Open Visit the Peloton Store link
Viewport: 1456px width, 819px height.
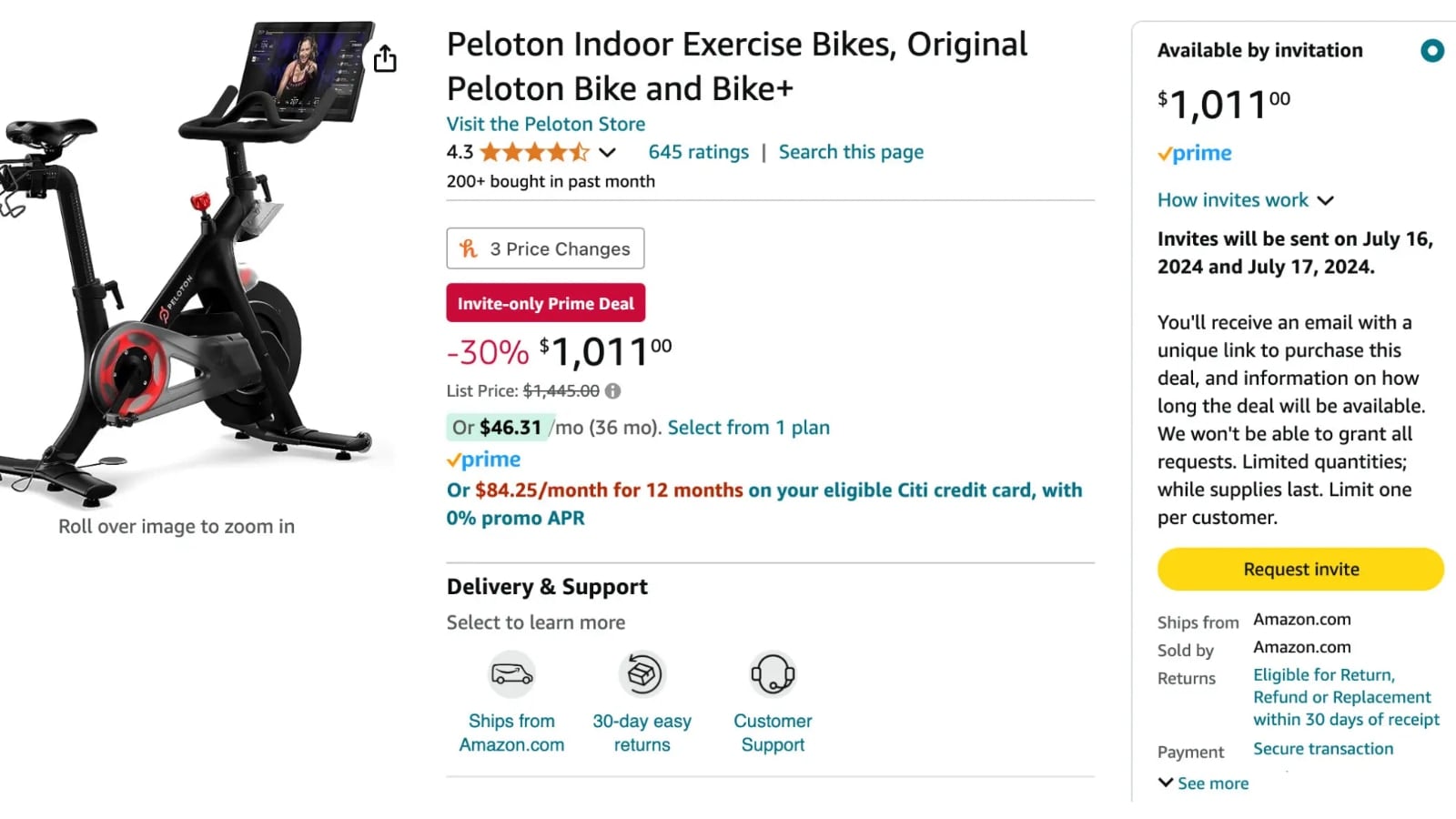click(x=545, y=124)
